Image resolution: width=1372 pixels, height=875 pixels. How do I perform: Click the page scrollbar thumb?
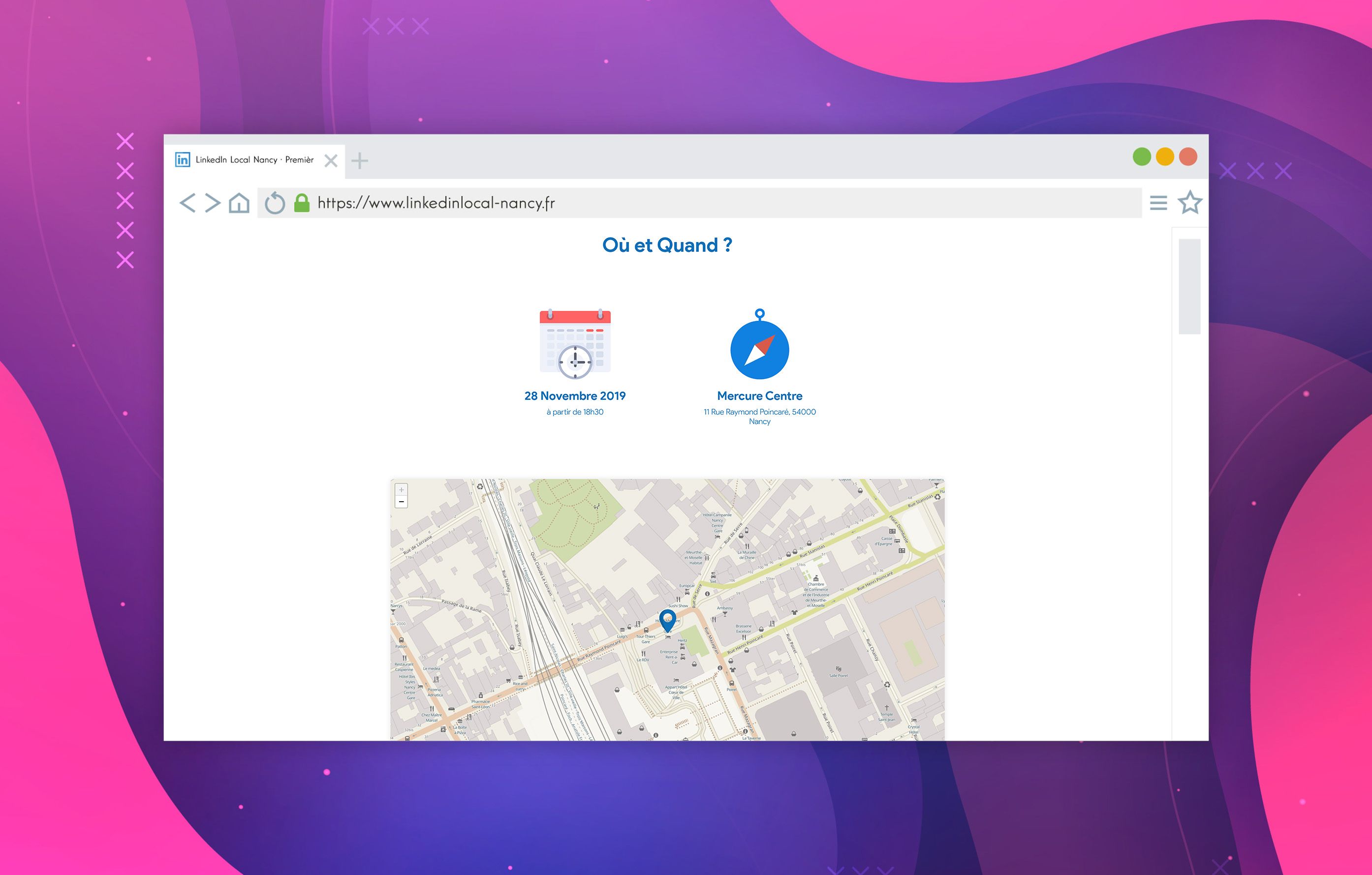(x=1190, y=286)
